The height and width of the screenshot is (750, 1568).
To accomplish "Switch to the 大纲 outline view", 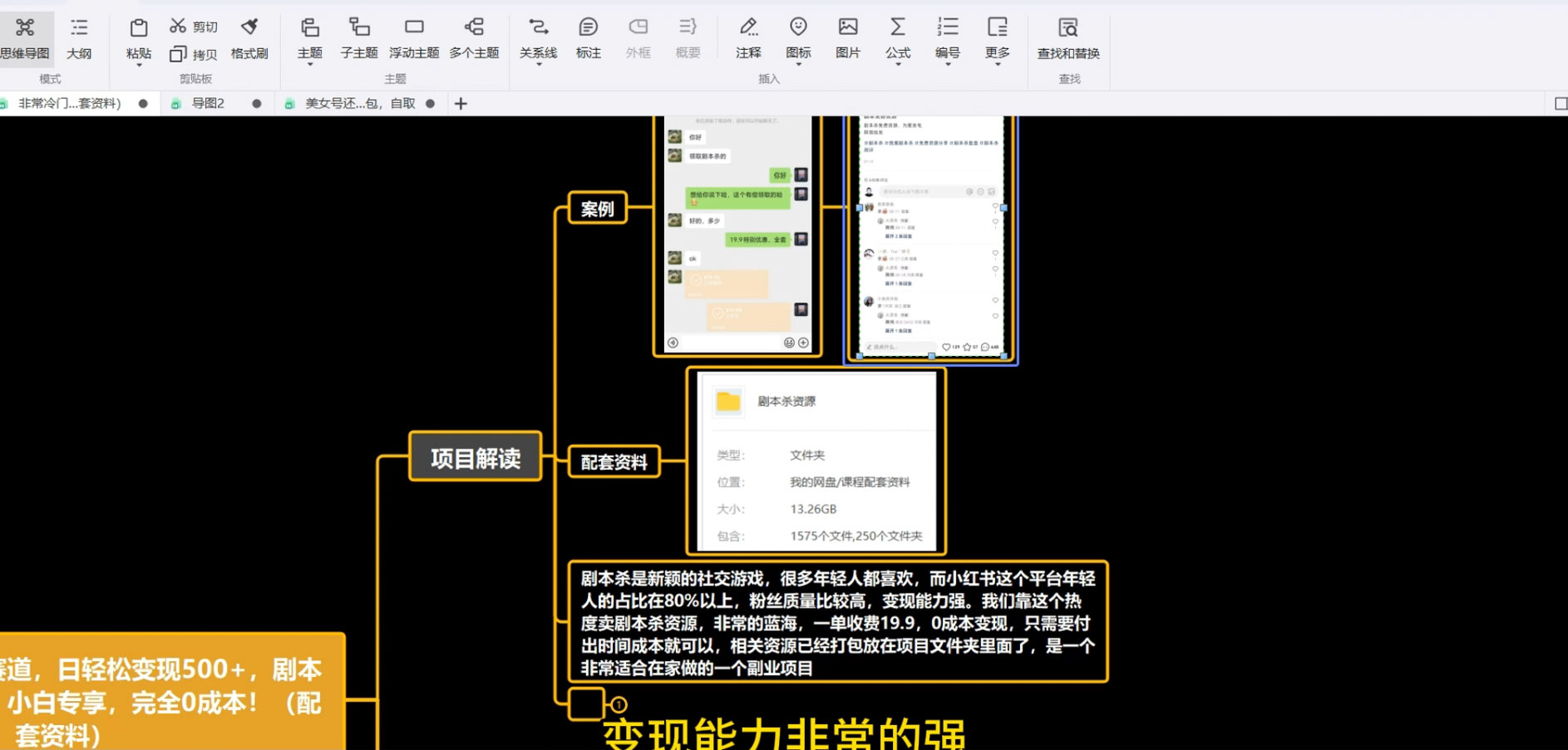I will (x=79, y=37).
